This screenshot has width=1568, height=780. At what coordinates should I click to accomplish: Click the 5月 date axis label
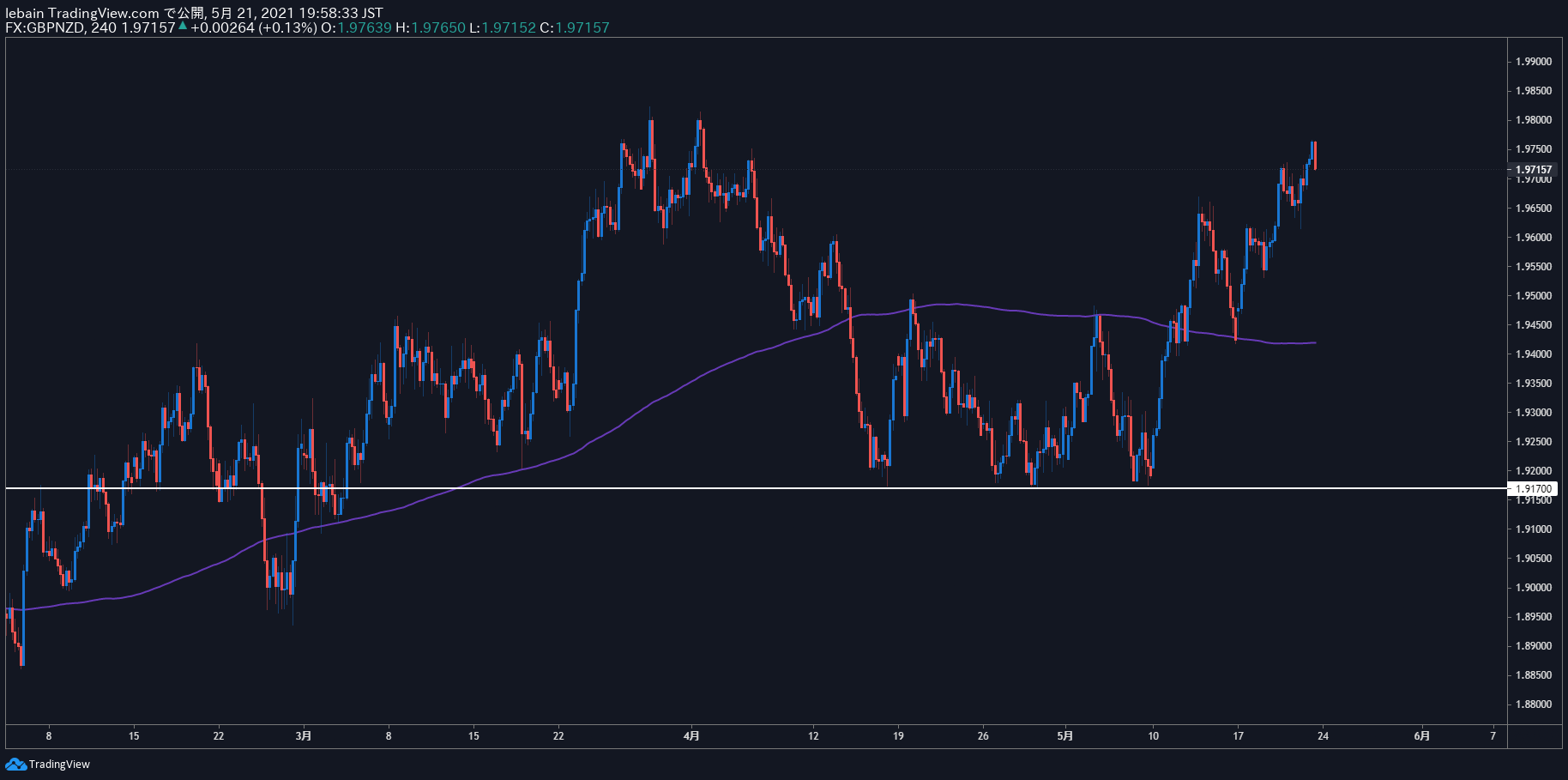click(1065, 735)
